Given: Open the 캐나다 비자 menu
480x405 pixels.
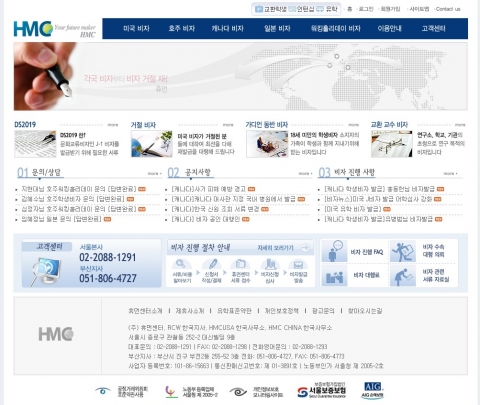Looking at the screenshot, I should (x=228, y=29).
